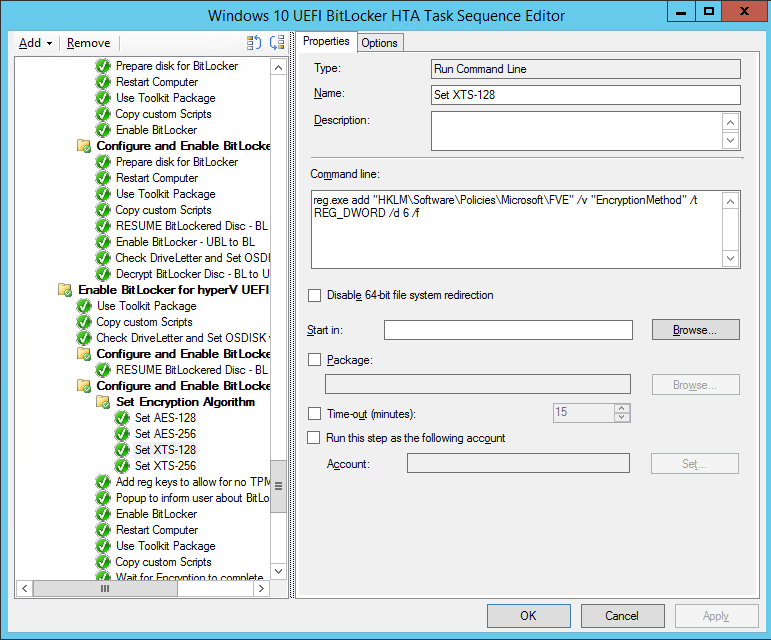This screenshot has width=771, height=640.
Task: Select Enable BitLocker for hyperV UEFI group
Action: [174, 290]
